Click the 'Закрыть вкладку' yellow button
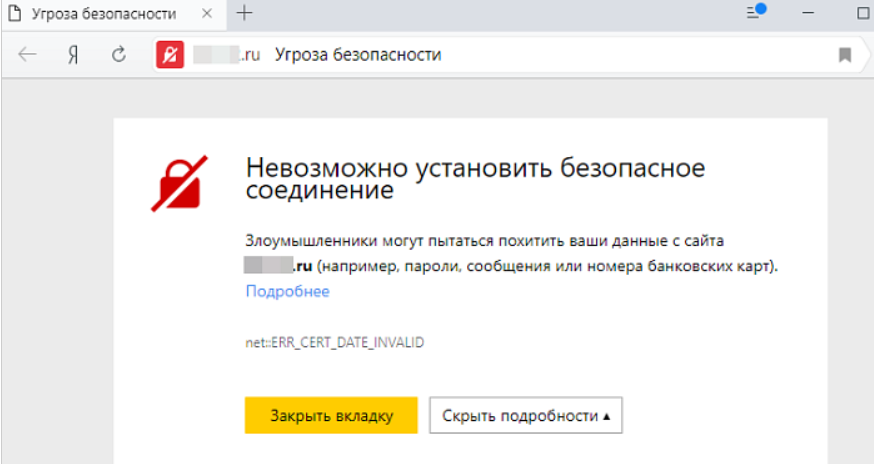The image size is (874, 464). (331, 415)
